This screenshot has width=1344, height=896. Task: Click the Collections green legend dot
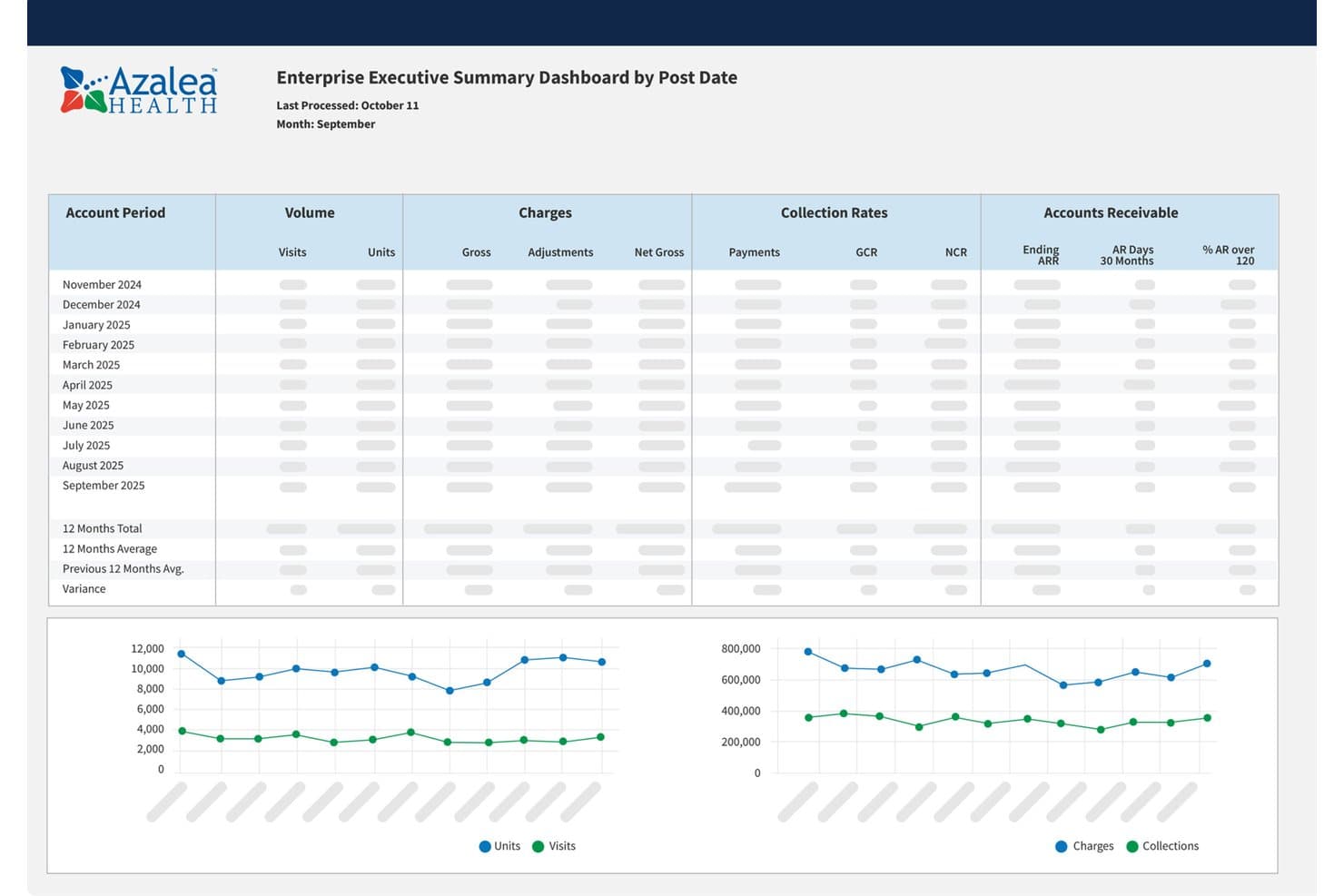tap(1132, 846)
